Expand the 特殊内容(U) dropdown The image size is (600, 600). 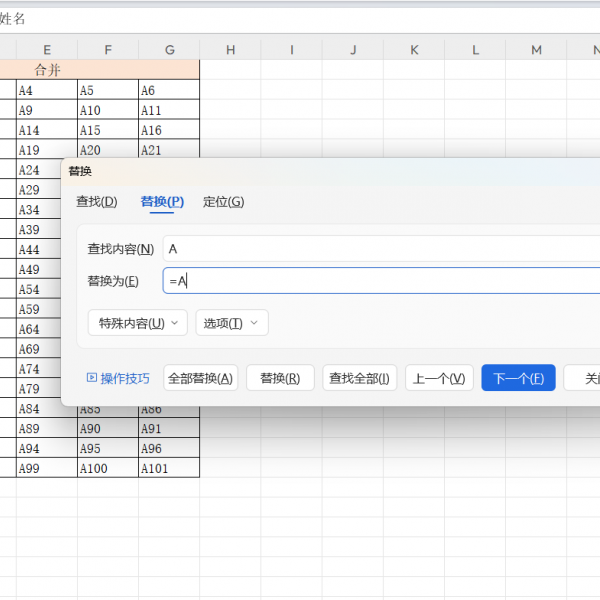138,323
